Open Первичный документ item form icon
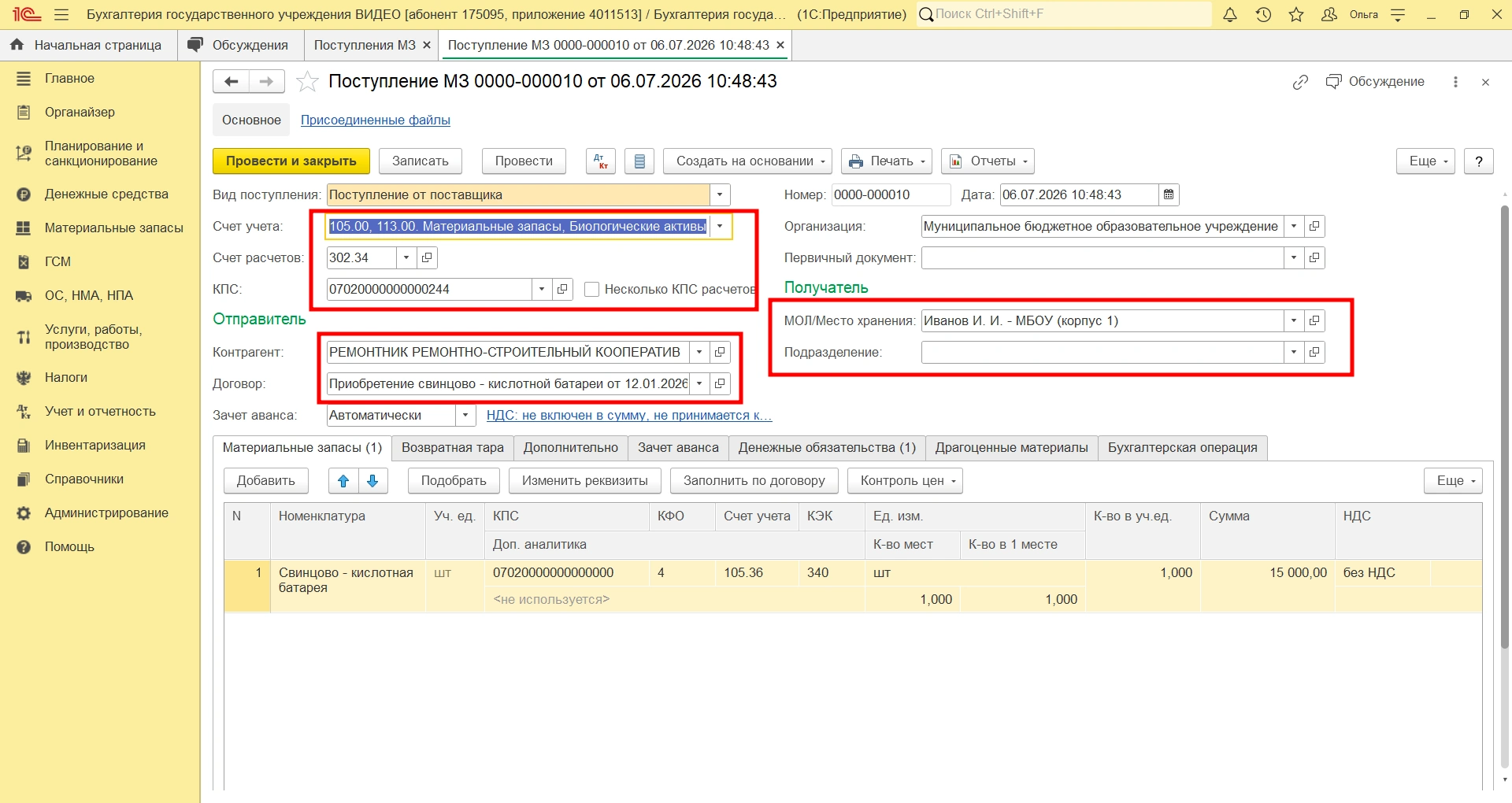 click(x=1314, y=257)
